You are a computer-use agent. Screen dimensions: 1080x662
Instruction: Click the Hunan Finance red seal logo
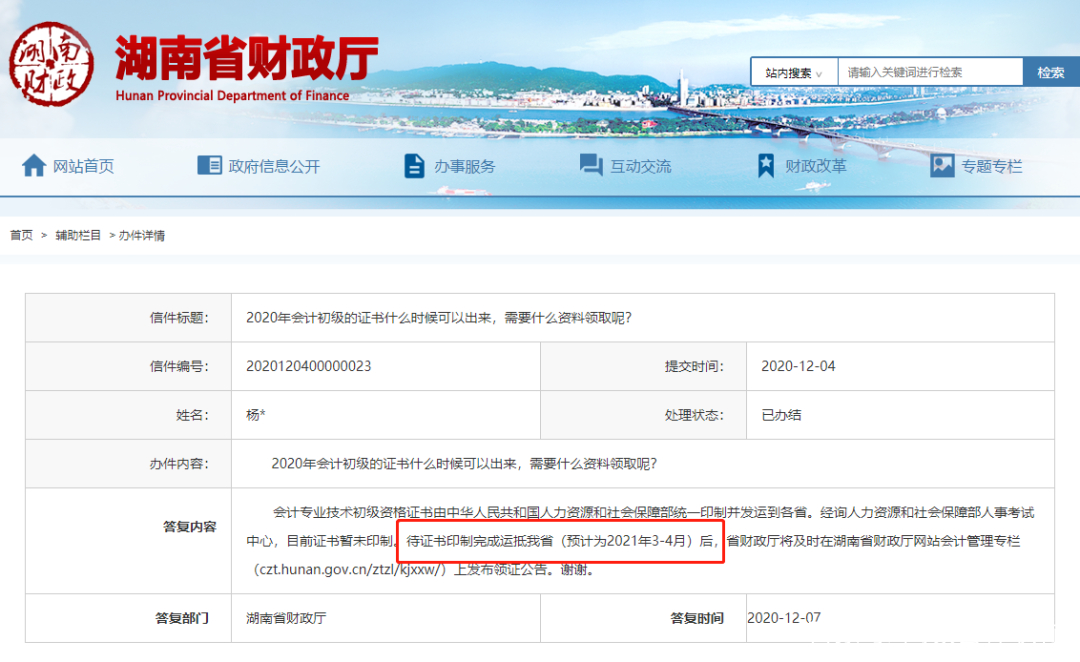click(52, 64)
